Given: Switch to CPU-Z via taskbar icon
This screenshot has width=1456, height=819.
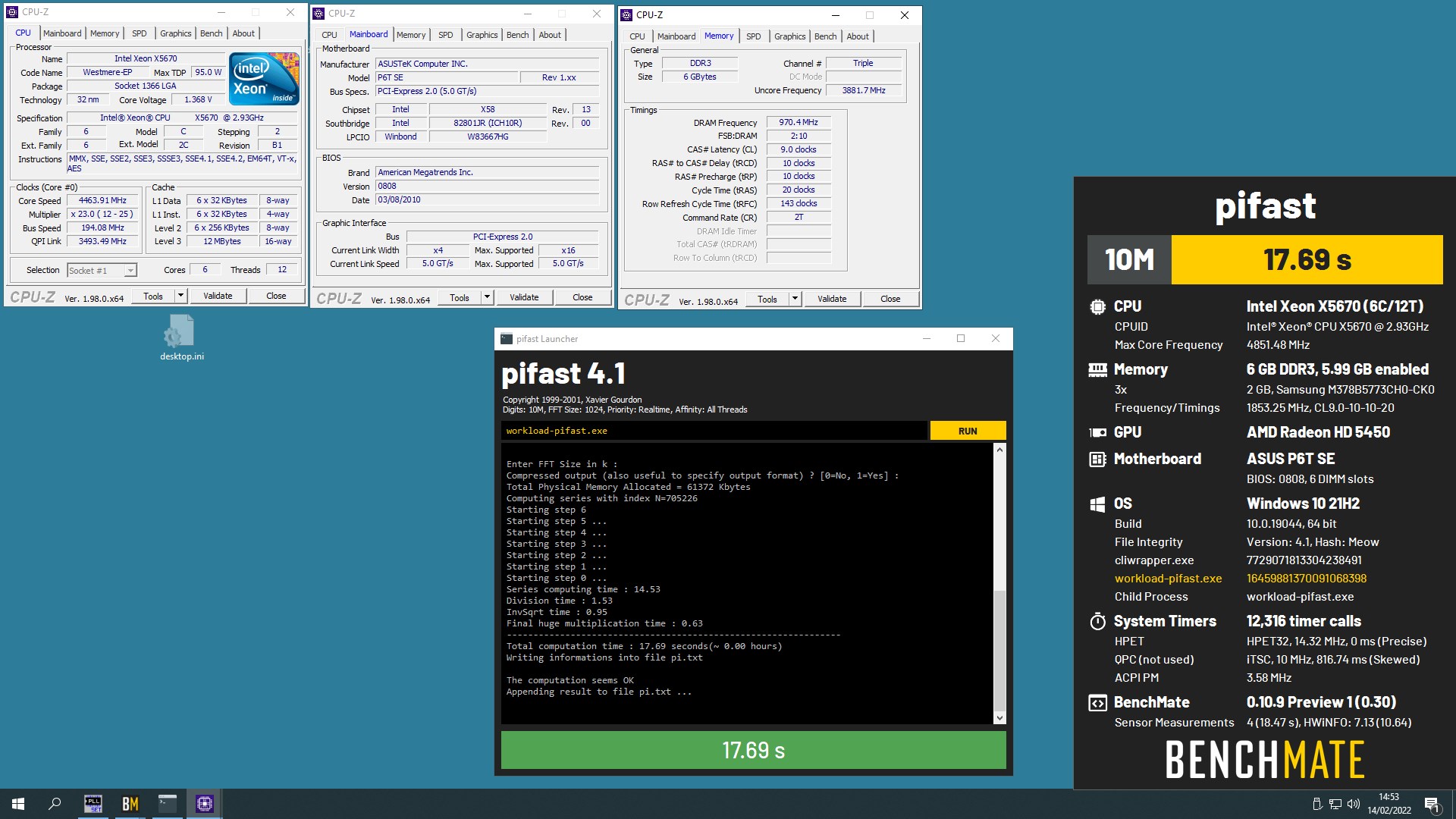Looking at the screenshot, I should click(204, 804).
